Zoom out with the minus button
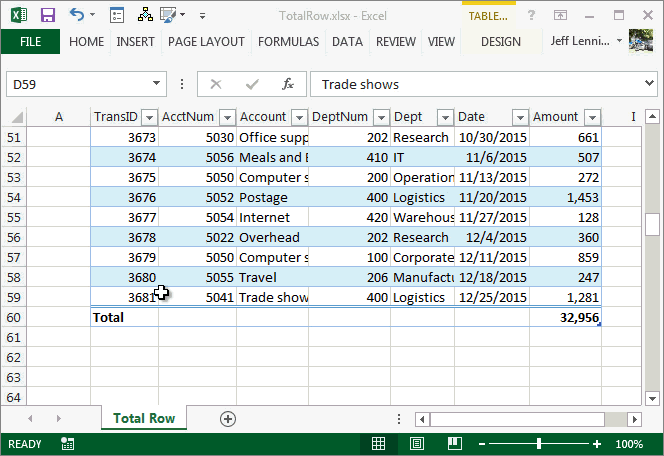Viewport: 664px width, 456px height. (x=481, y=444)
